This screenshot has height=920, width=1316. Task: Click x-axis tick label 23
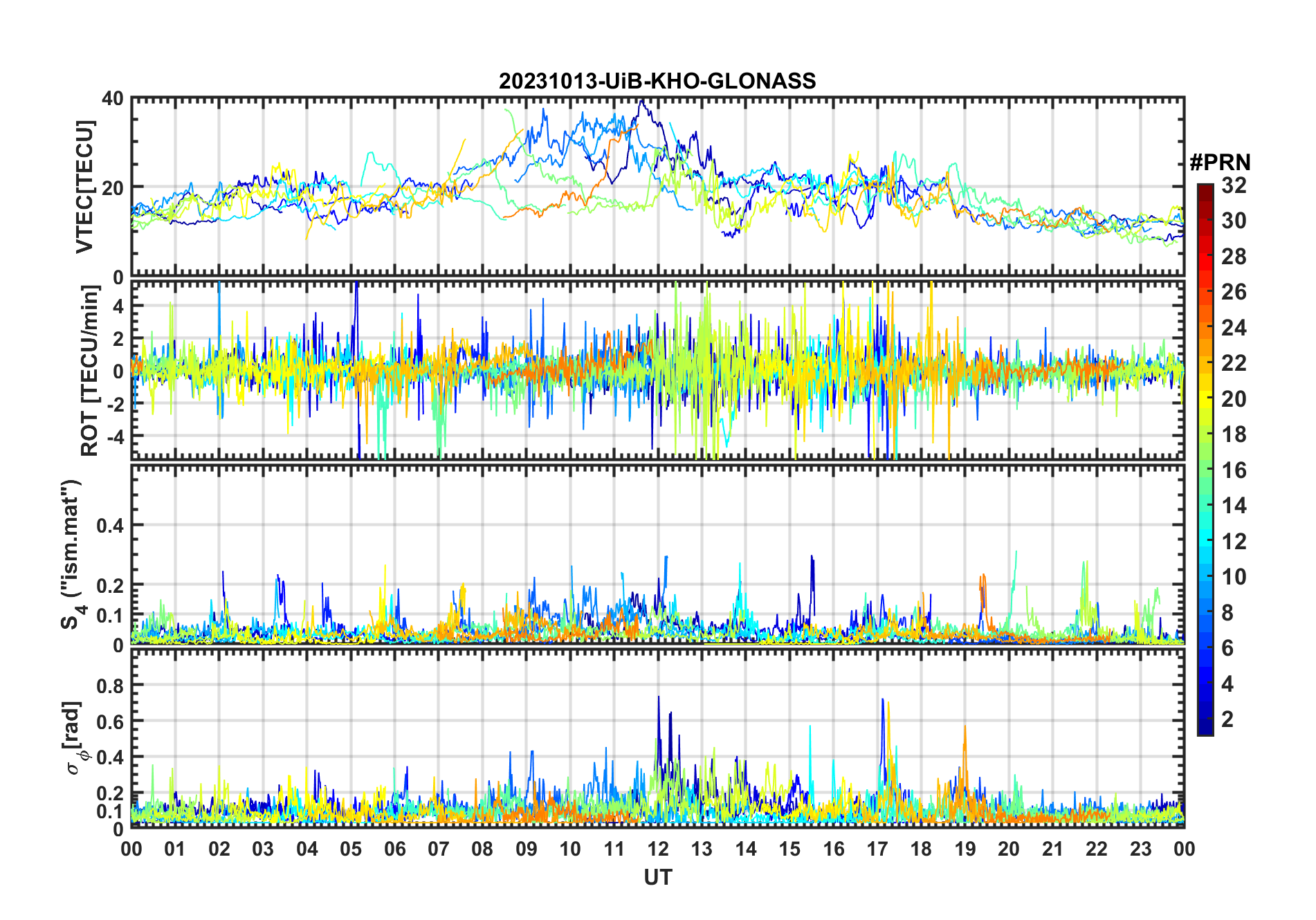coord(1140,849)
